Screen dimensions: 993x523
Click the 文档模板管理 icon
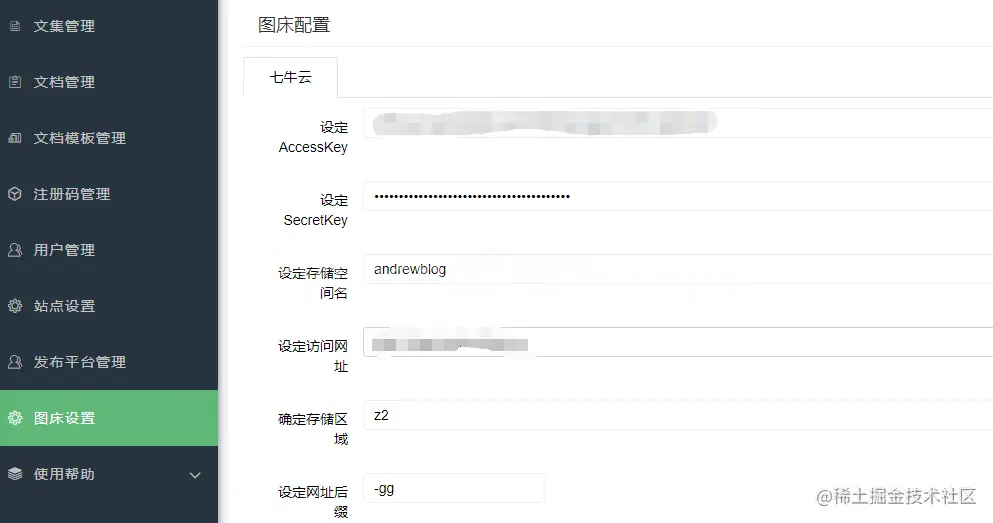(15, 138)
